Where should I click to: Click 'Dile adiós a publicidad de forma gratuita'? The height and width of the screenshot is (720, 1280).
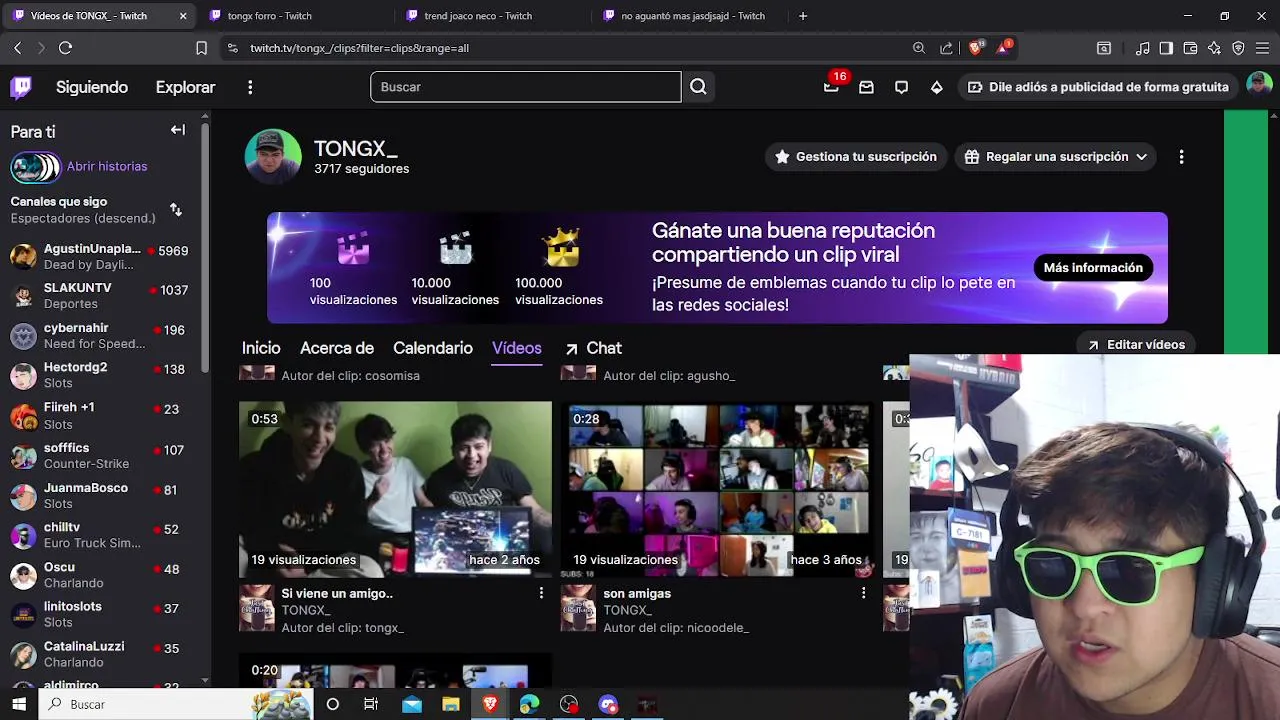[1098, 87]
